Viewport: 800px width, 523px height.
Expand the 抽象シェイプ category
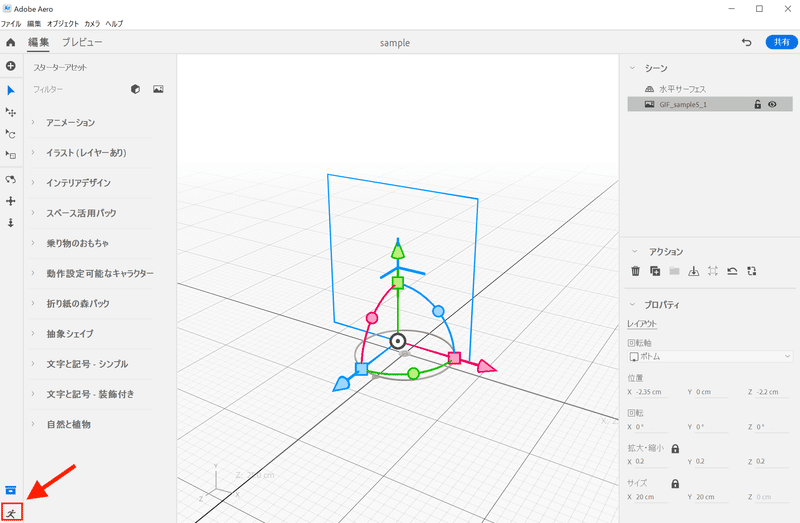pos(34,334)
